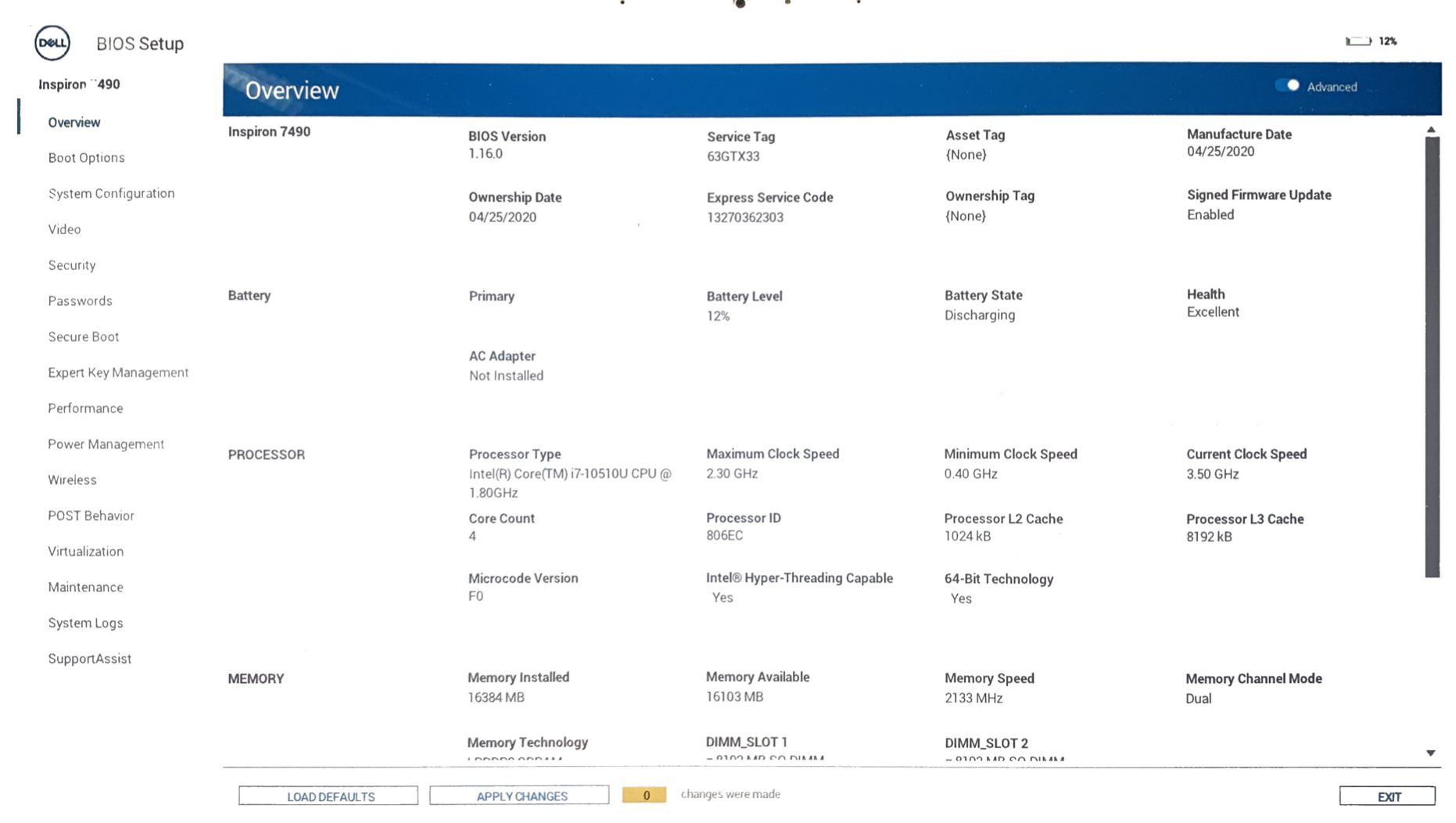Click the LOAD DEFAULTS button
The image size is (1456, 823).
click(x=328, y=796)
